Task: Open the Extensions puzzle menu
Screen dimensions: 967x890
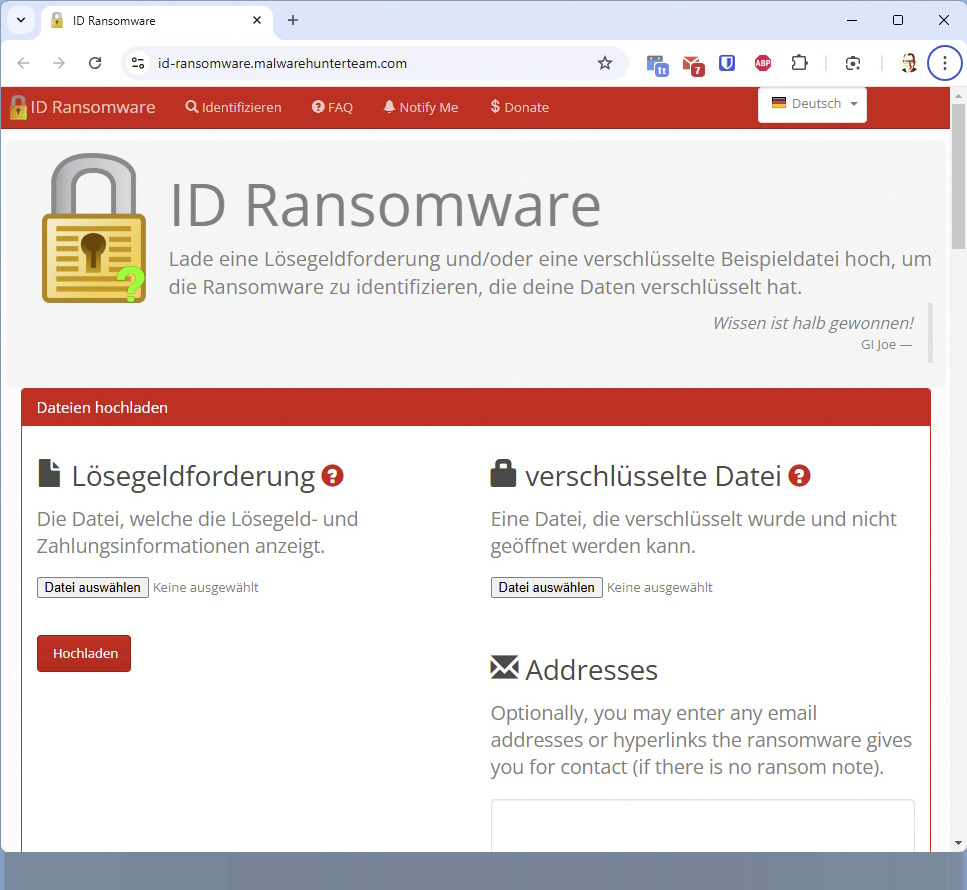Action: (799, 63)
